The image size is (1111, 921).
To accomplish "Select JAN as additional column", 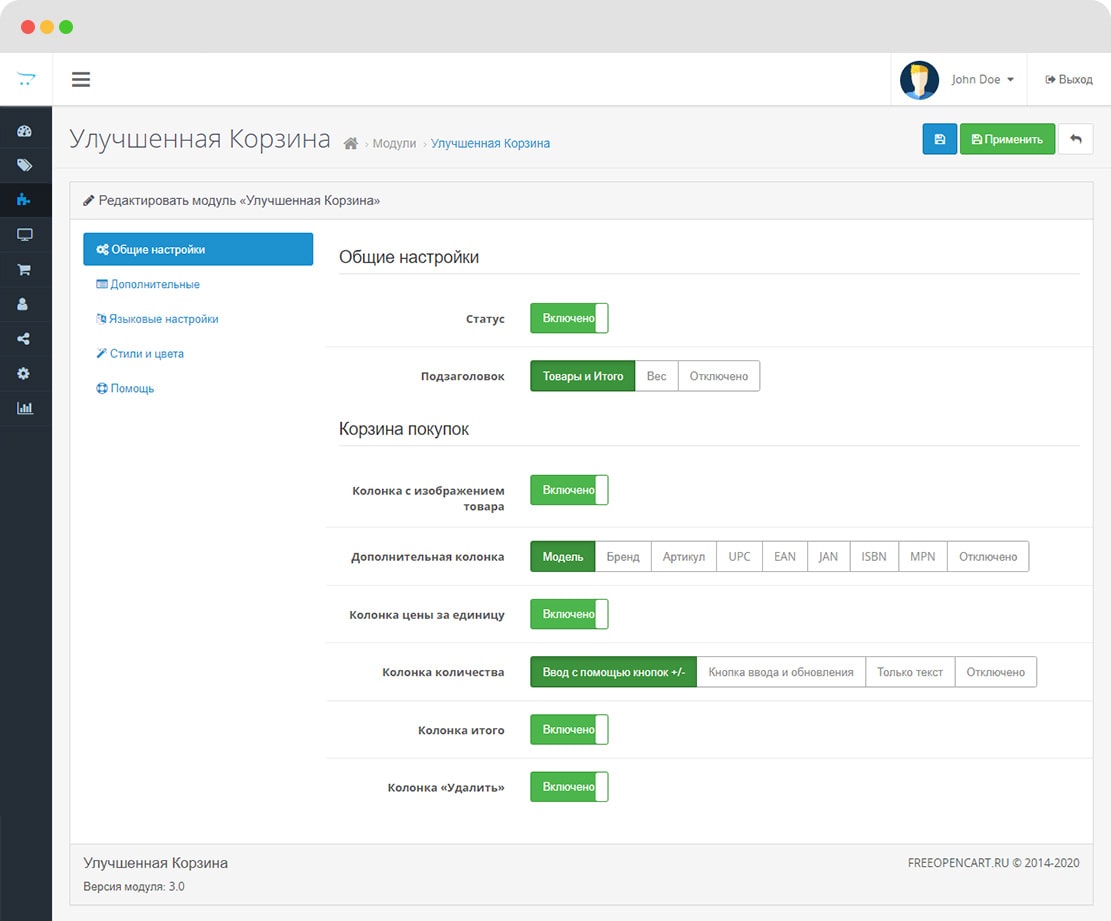I will click(828, 557).
